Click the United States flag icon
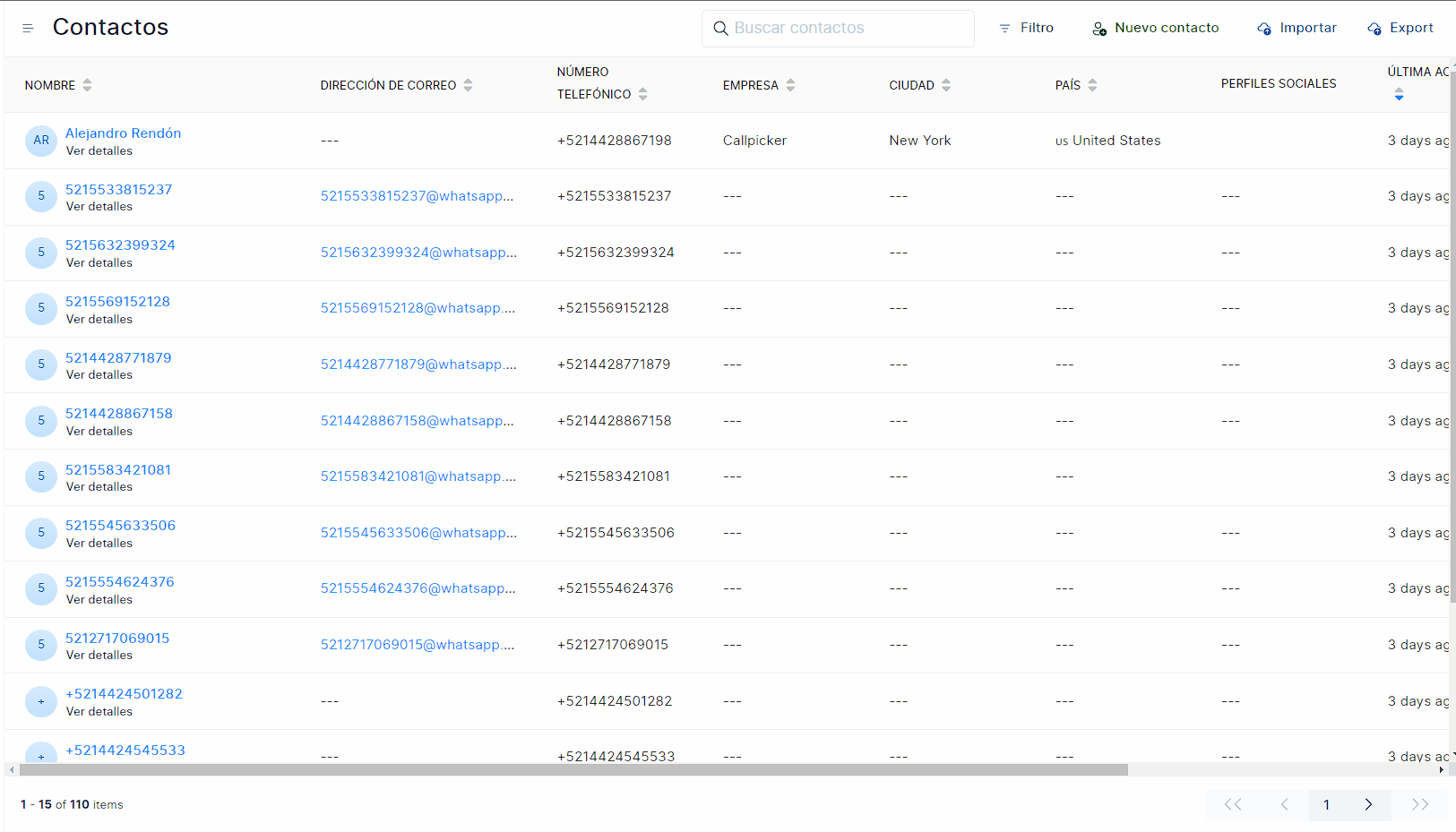Viewport: 1456px width, 832px height. click(x=1060, y=141)
